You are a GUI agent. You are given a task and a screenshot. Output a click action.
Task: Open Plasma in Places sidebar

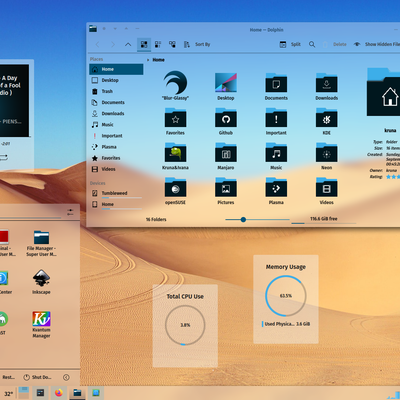pyautogui.click(x=116, y=147)
